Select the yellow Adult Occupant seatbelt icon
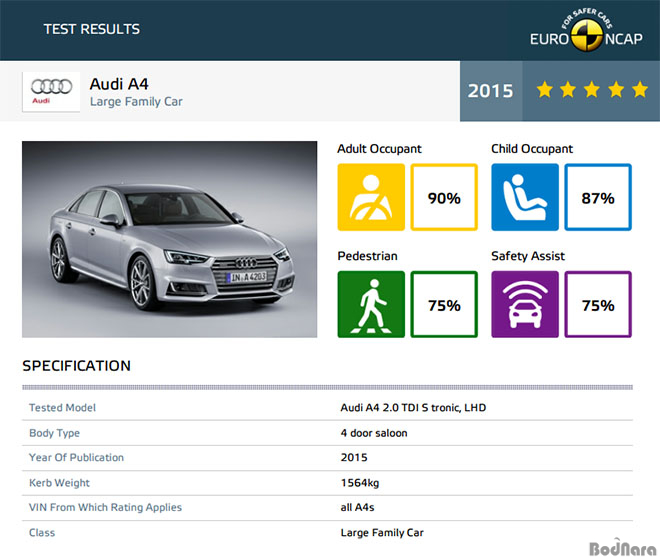 pos(371,197)
